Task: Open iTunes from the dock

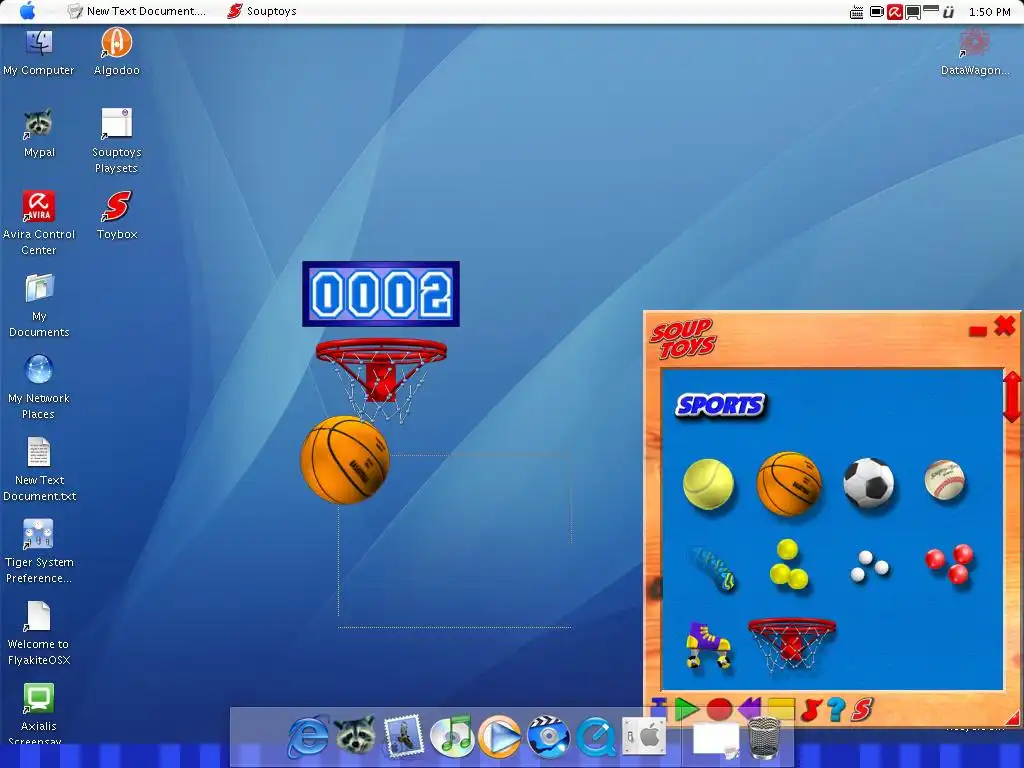Action: pos(451,737)
